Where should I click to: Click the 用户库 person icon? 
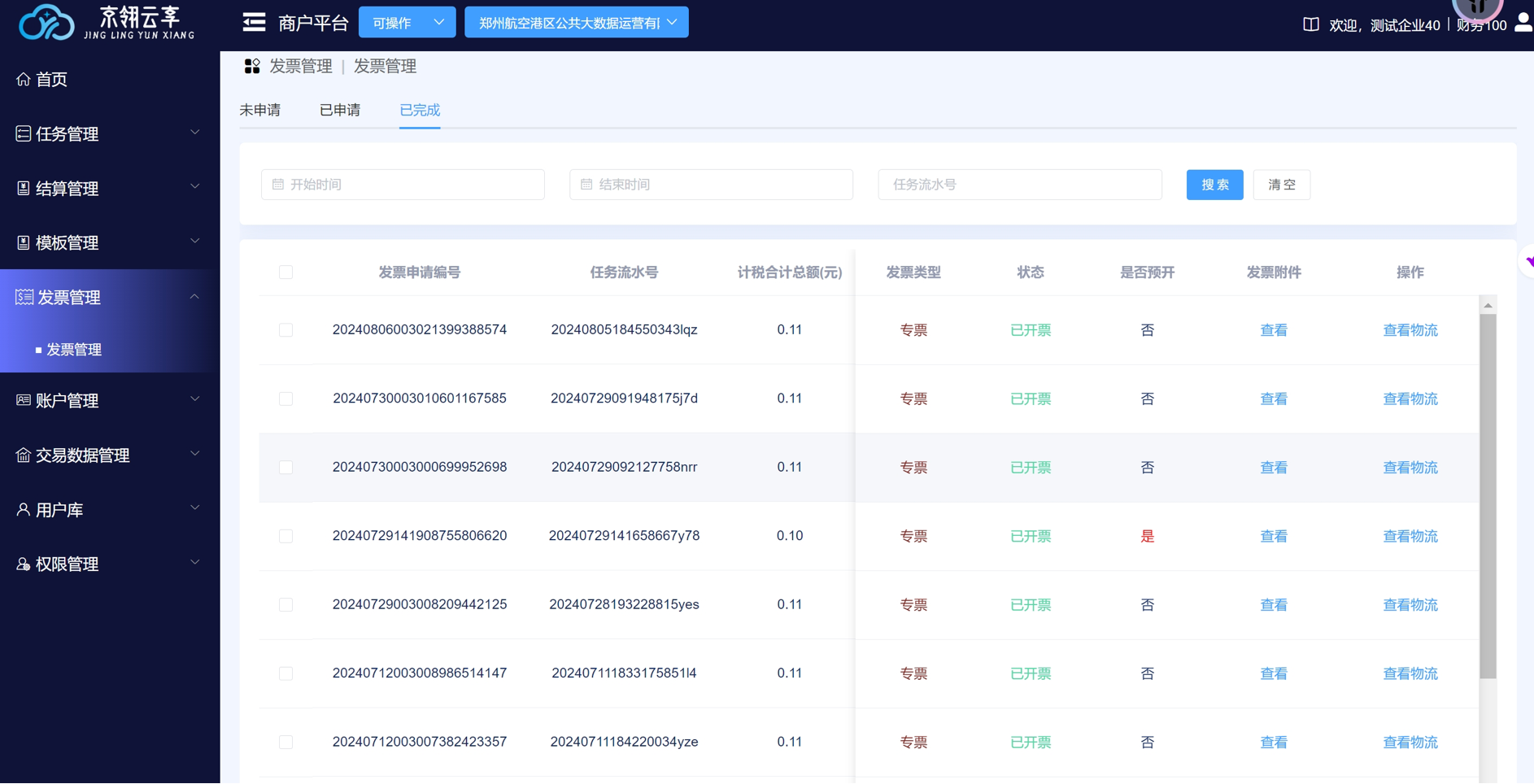(23, 510)
